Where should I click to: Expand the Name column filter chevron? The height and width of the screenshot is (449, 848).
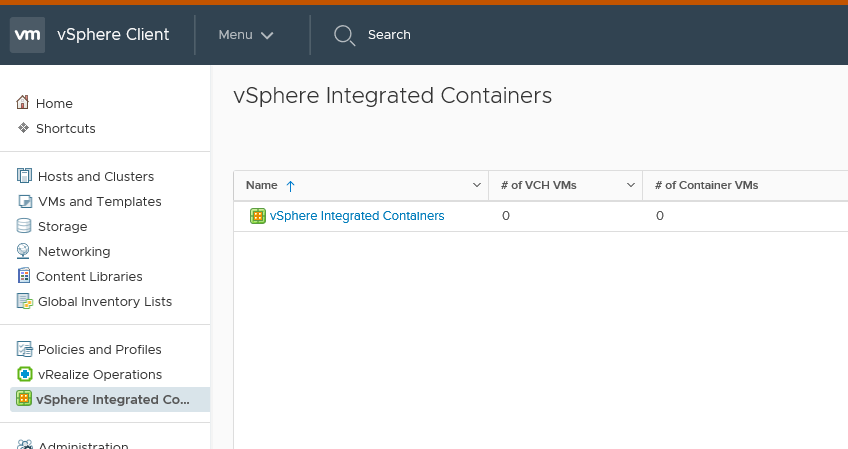(476, 185)
